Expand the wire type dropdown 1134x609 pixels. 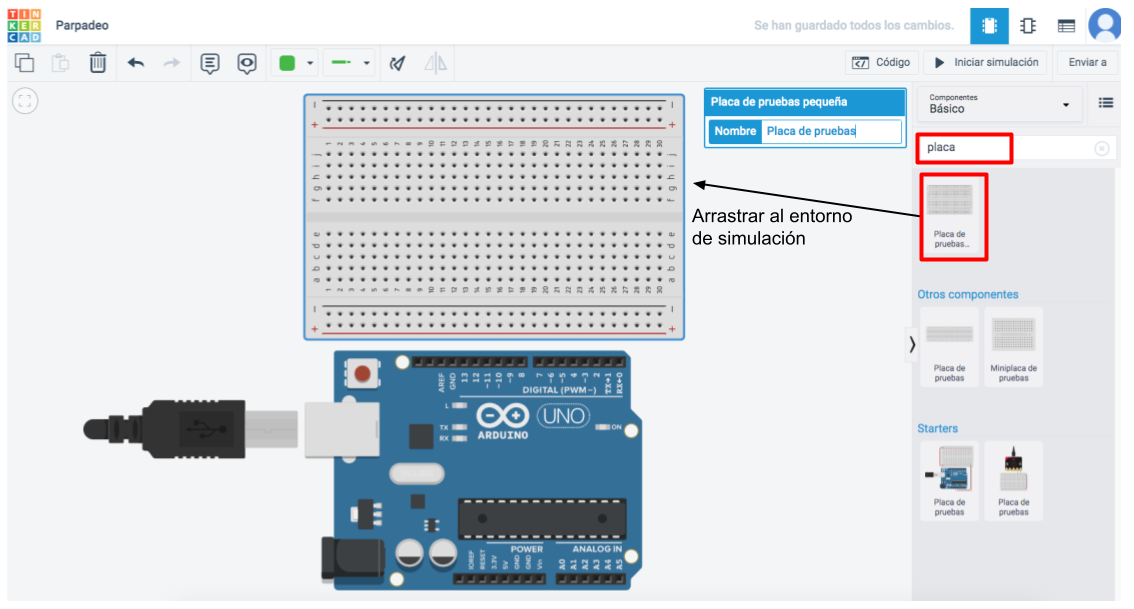(x=351, y=63)
